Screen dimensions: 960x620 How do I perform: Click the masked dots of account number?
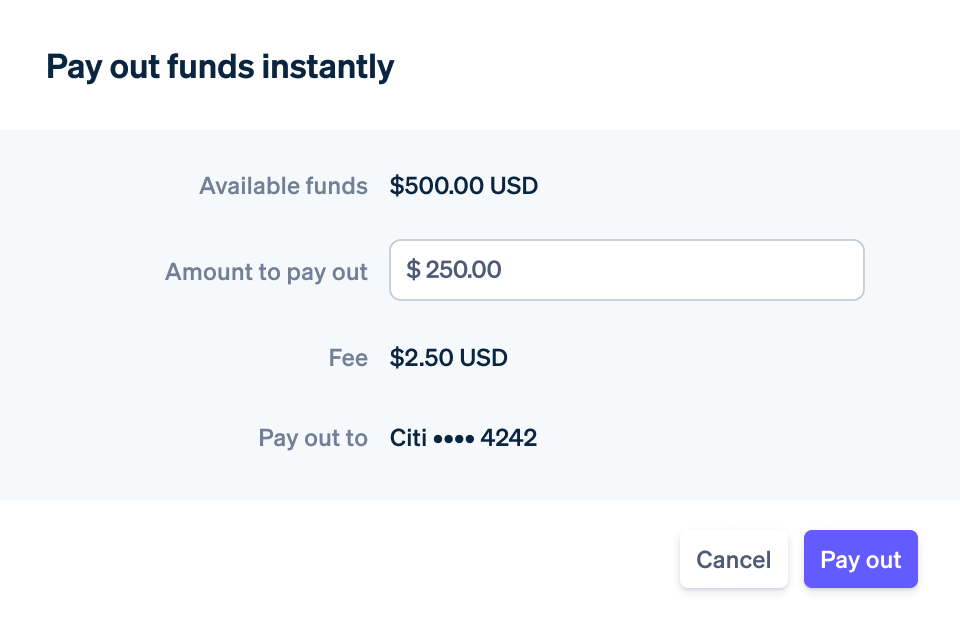point(453,438)
